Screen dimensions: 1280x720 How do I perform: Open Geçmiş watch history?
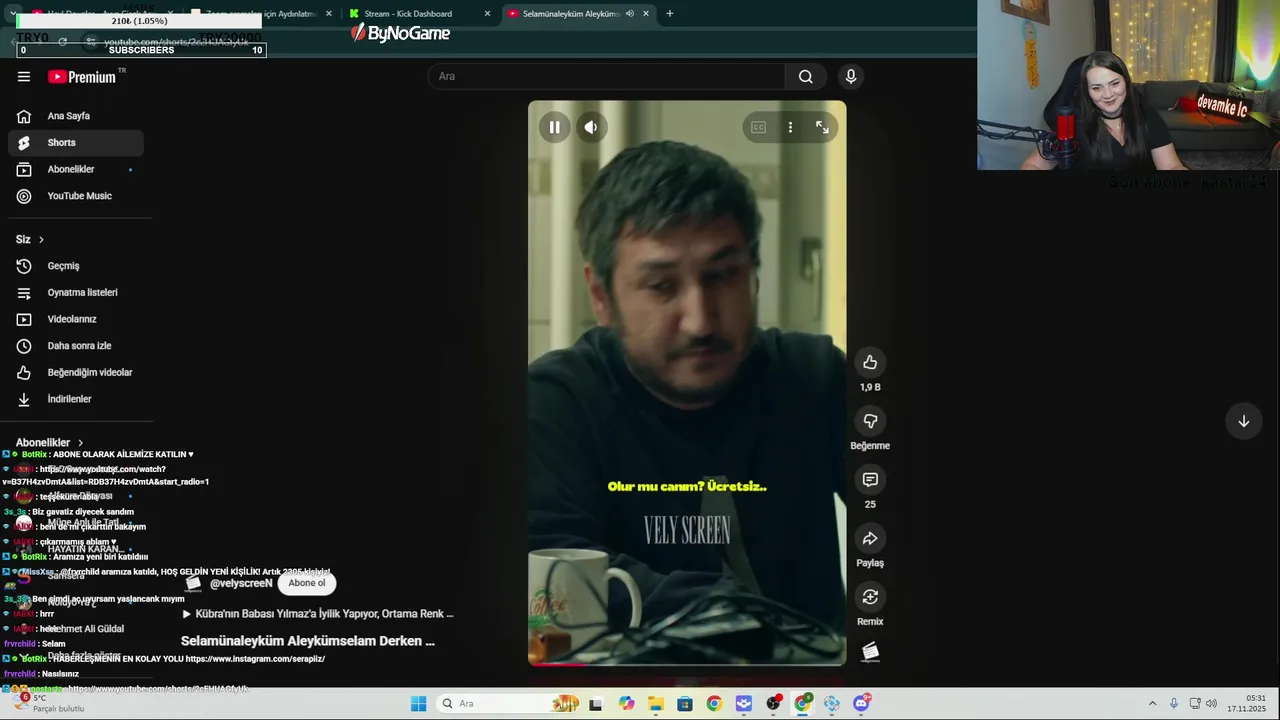point(76,266)
